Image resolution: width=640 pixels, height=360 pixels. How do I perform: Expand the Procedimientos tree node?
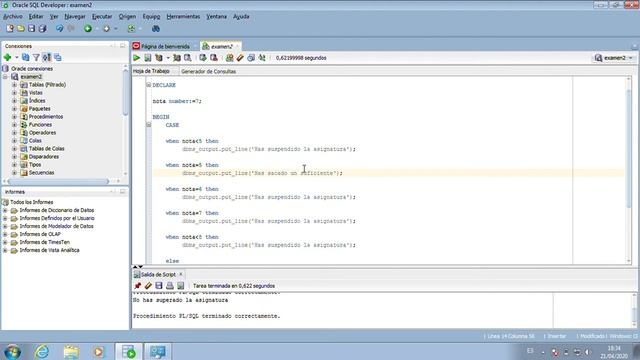(x=14, y=117)
